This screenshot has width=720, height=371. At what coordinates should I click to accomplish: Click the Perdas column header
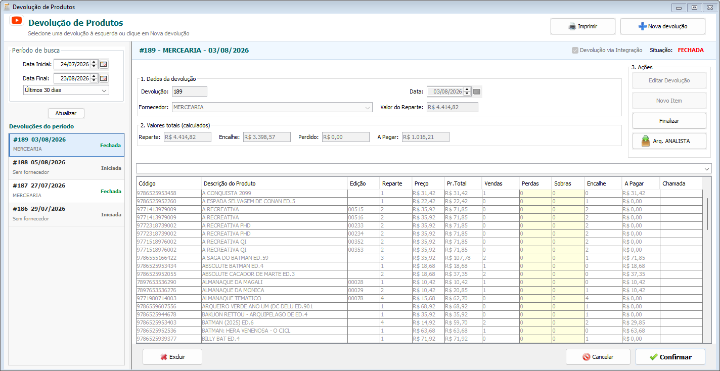(x=534, y=183)
